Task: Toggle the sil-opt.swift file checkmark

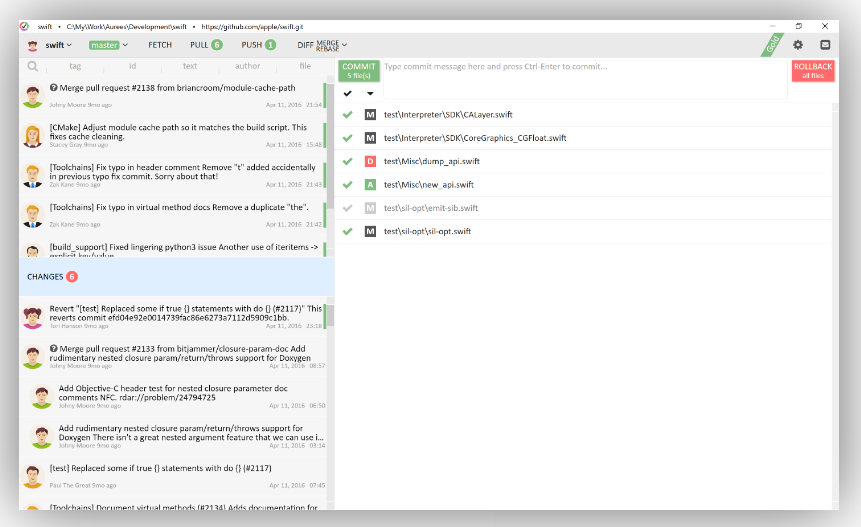Action: click(x=347, y=231)
